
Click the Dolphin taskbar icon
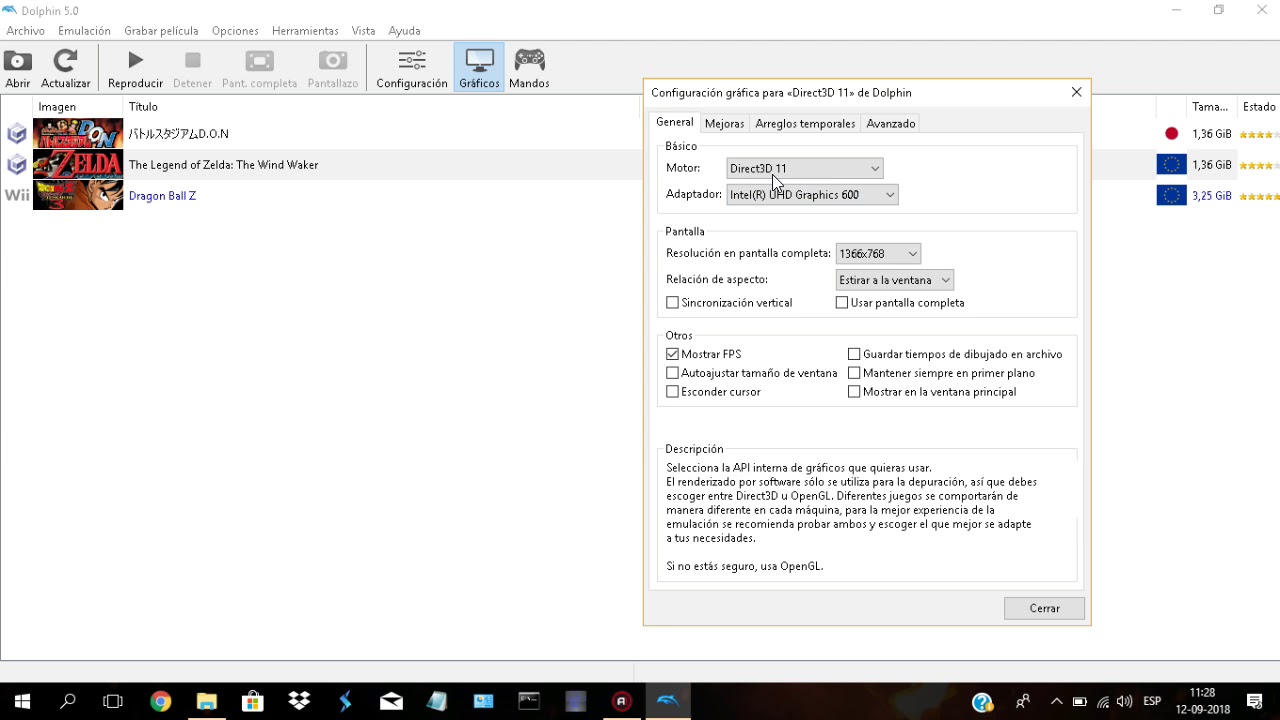pos(668,701)
